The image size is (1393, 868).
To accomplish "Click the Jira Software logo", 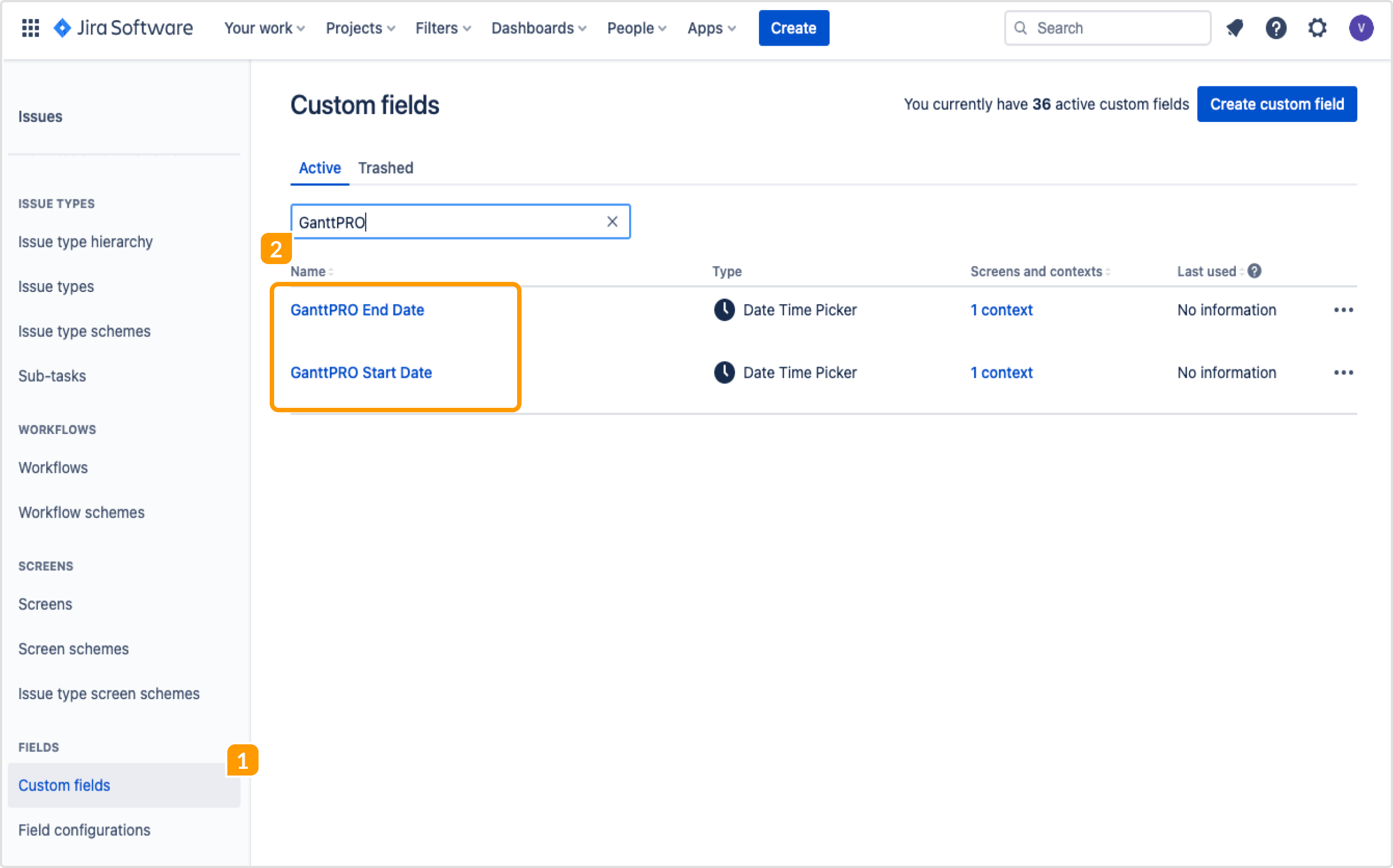I will point(123,27).
